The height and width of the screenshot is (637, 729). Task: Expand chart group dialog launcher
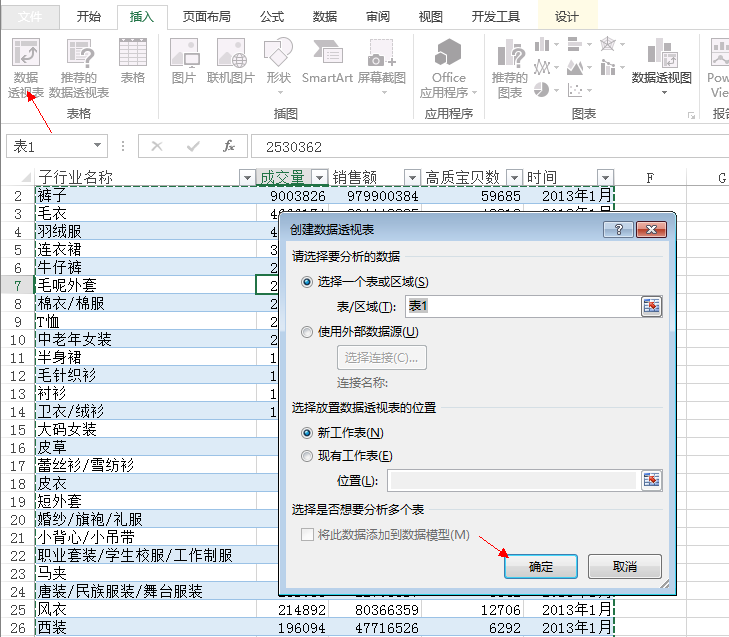pos(691,115)
